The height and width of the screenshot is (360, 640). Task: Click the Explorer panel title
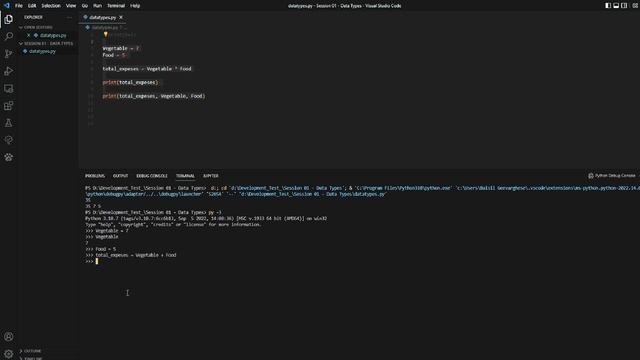click(x=33, y=17)
